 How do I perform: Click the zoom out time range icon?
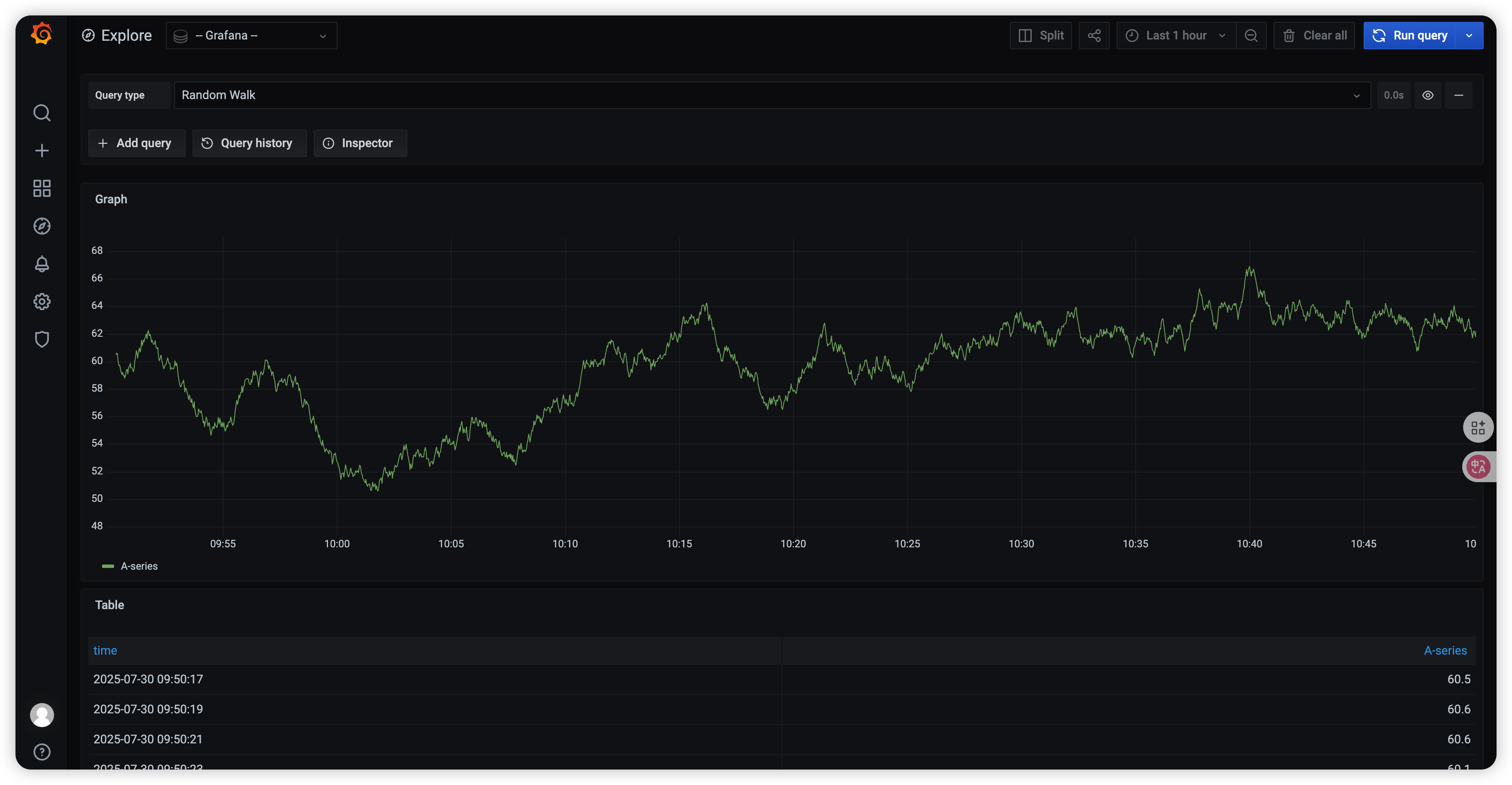(1251, 36)
